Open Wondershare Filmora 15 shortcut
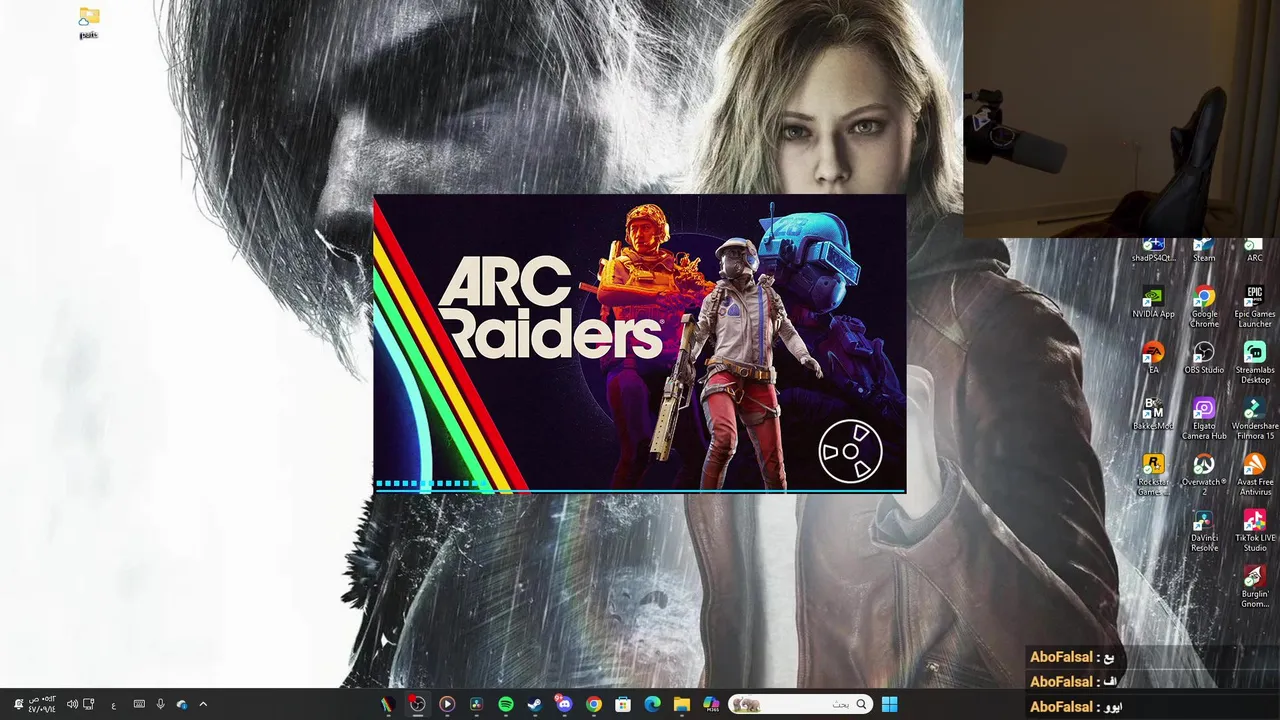The height and width of the screenshot is (720, 1280). coord(1254,418)
